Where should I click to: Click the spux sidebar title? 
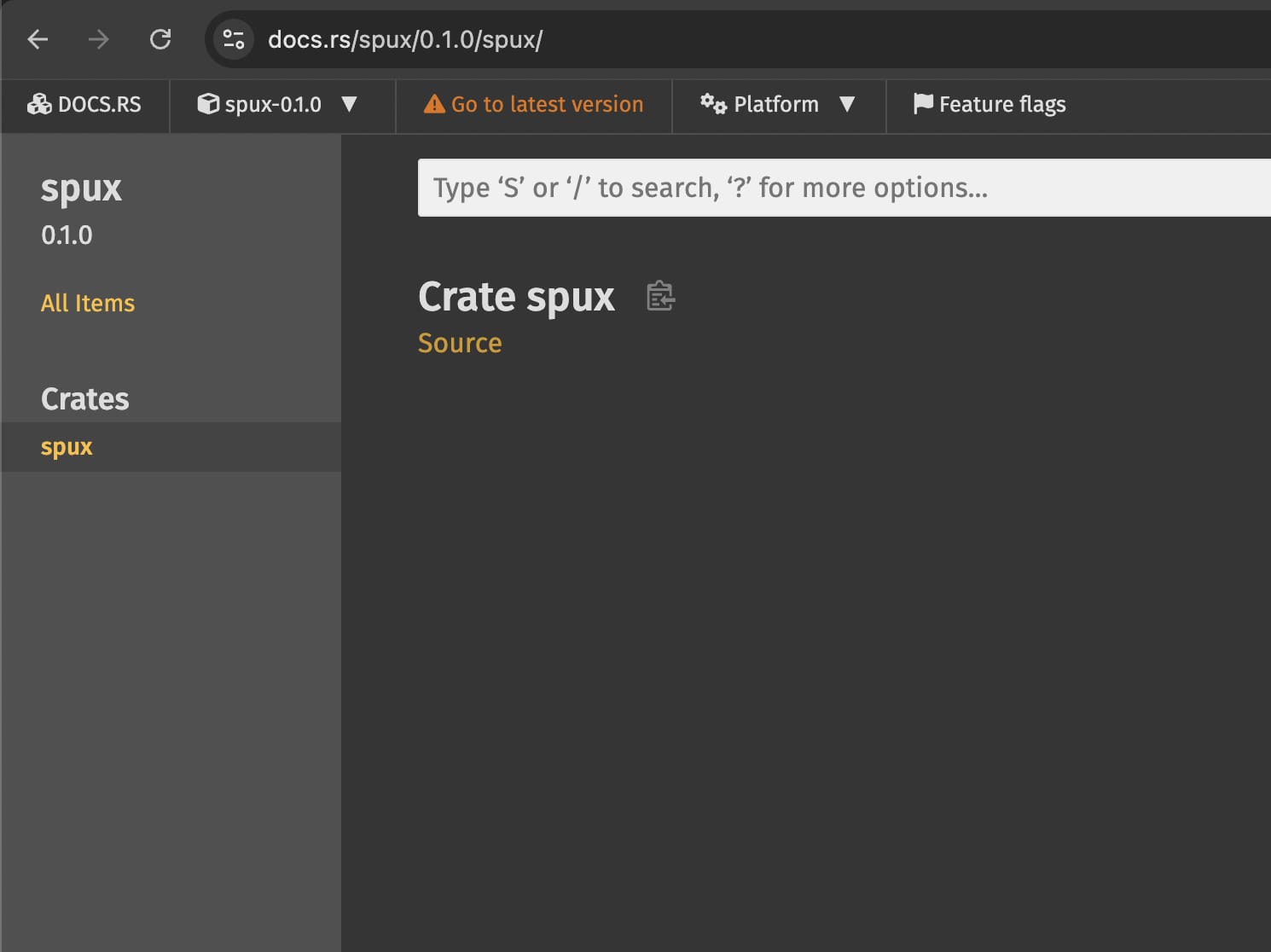(x=81, y=189)
